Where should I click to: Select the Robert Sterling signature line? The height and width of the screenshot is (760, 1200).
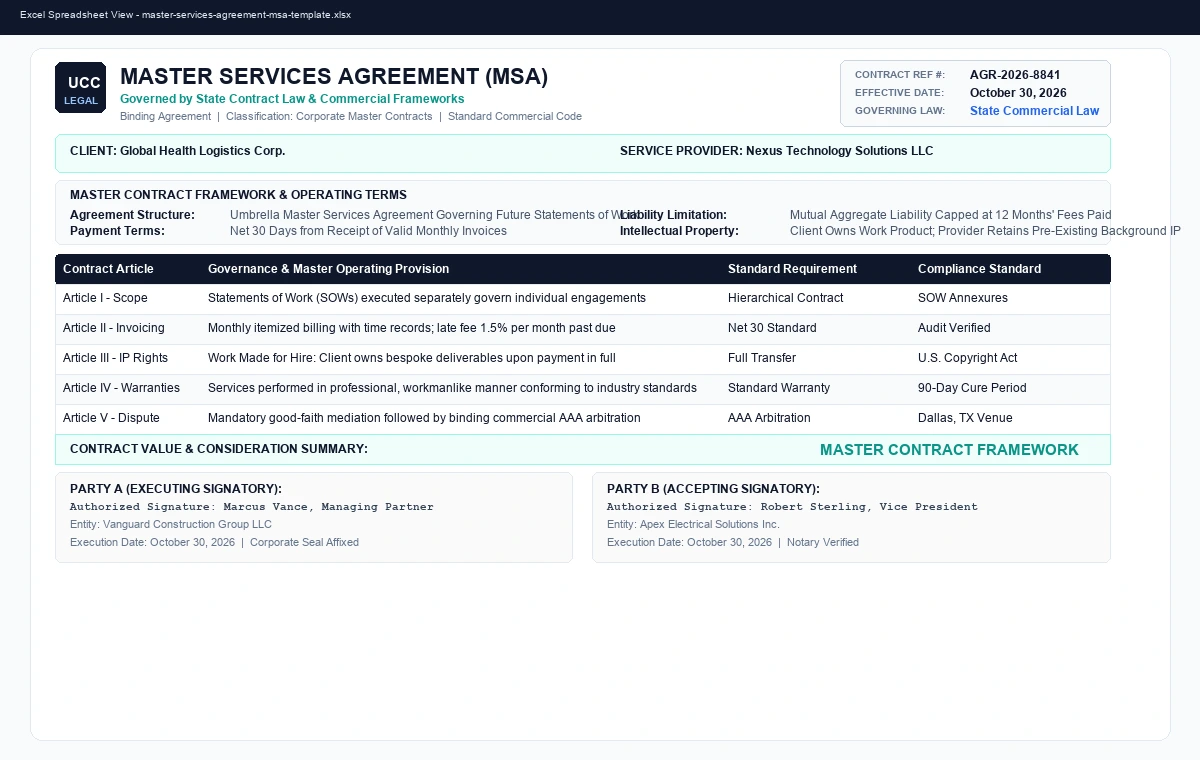pyautogui.click(x=792, y=507)
